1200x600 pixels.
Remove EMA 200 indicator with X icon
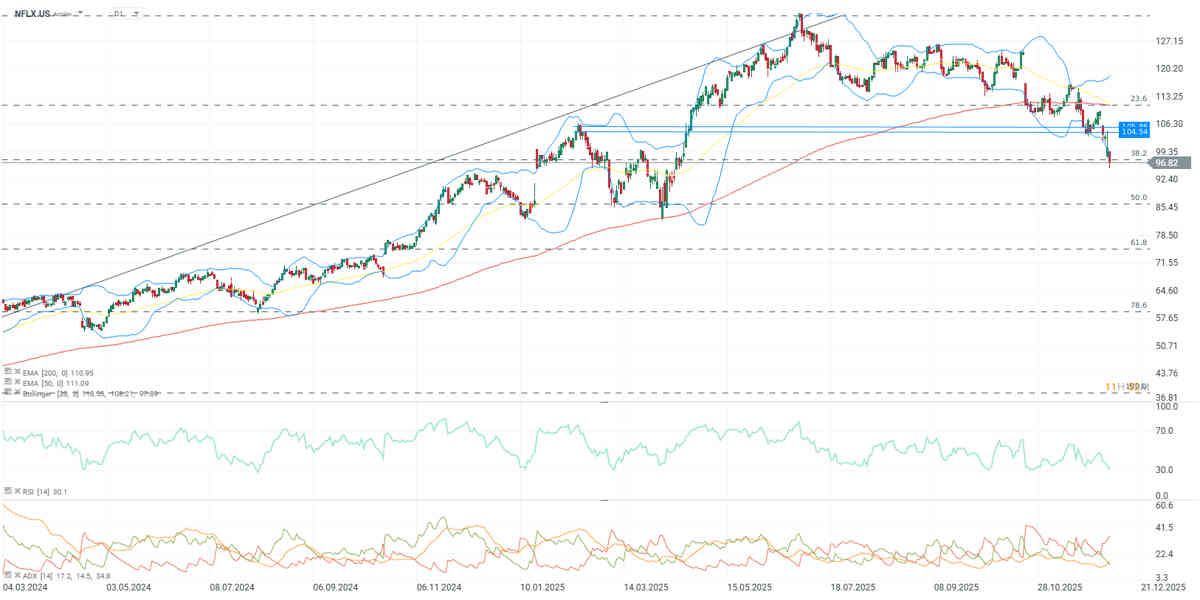(16, 372)
